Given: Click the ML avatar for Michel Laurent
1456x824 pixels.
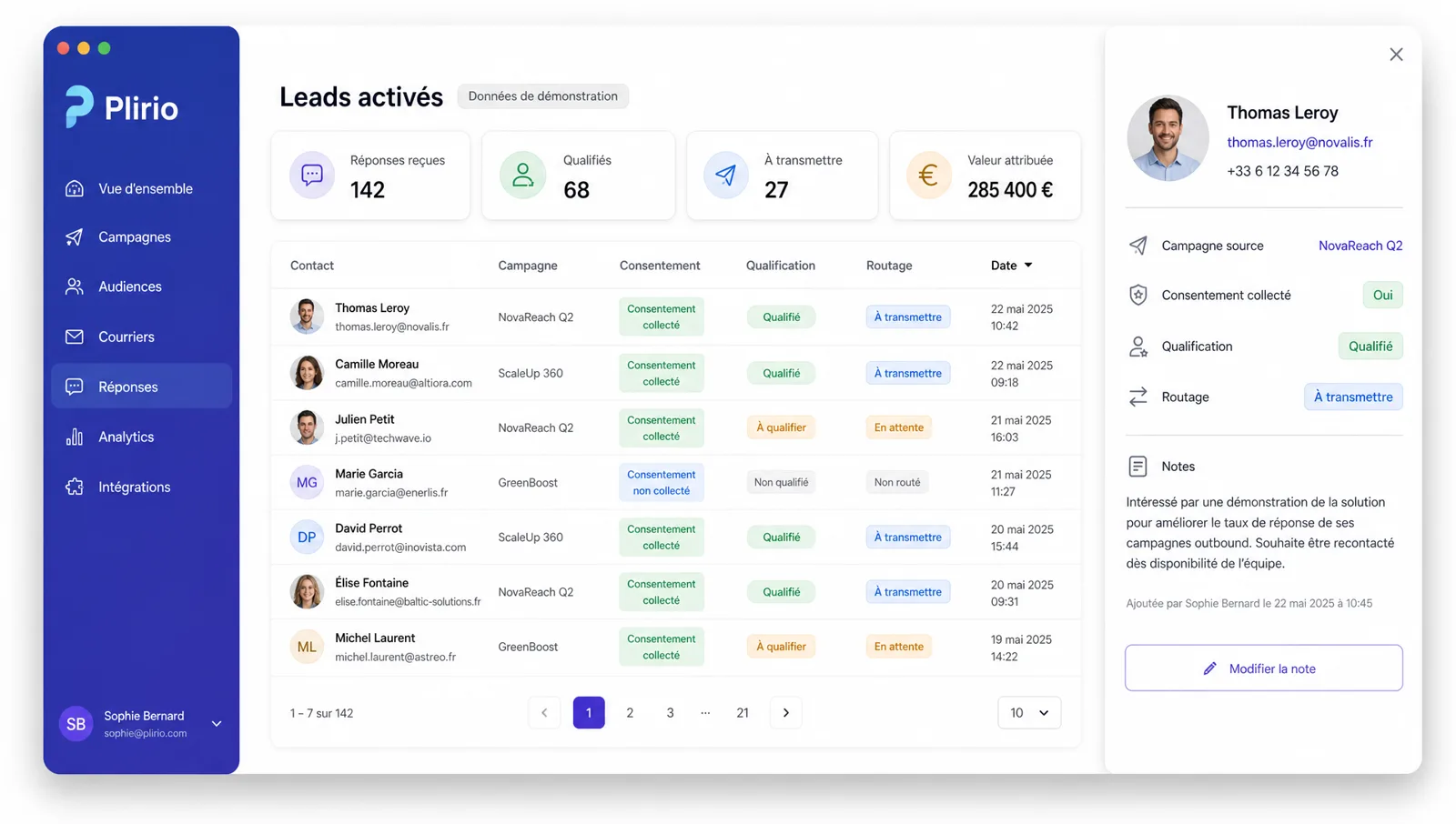Looking at the screenshot, I should pos(307,647).
